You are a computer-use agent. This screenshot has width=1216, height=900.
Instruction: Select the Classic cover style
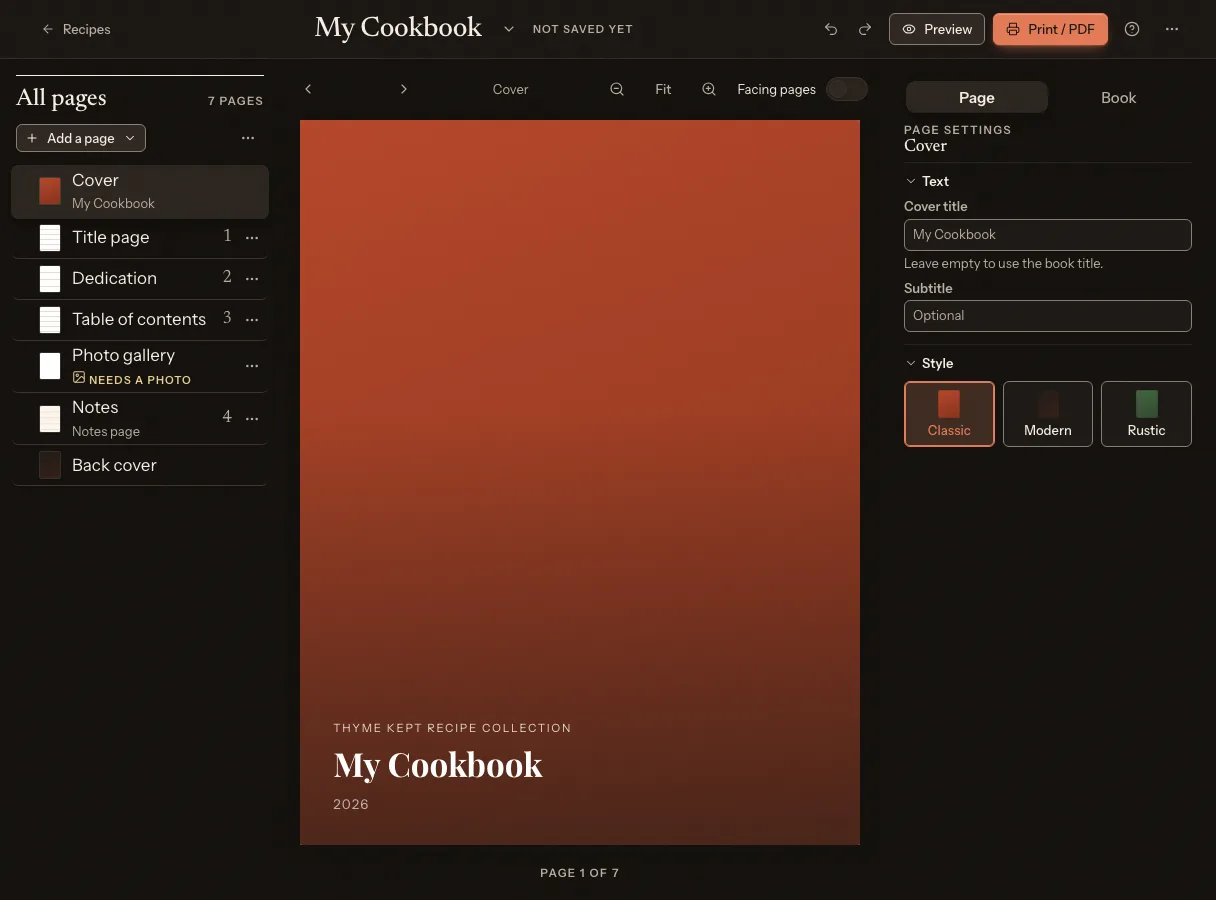click(949, 413)
